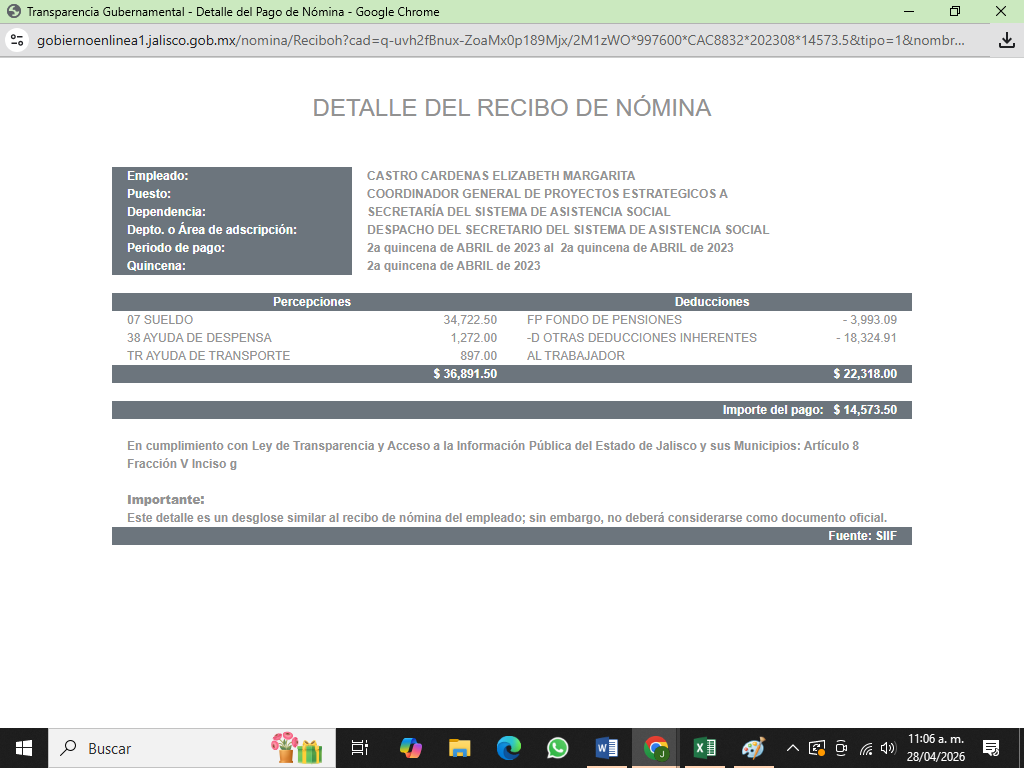Expand the hidden system tray icons chevron

pos(792,748)
